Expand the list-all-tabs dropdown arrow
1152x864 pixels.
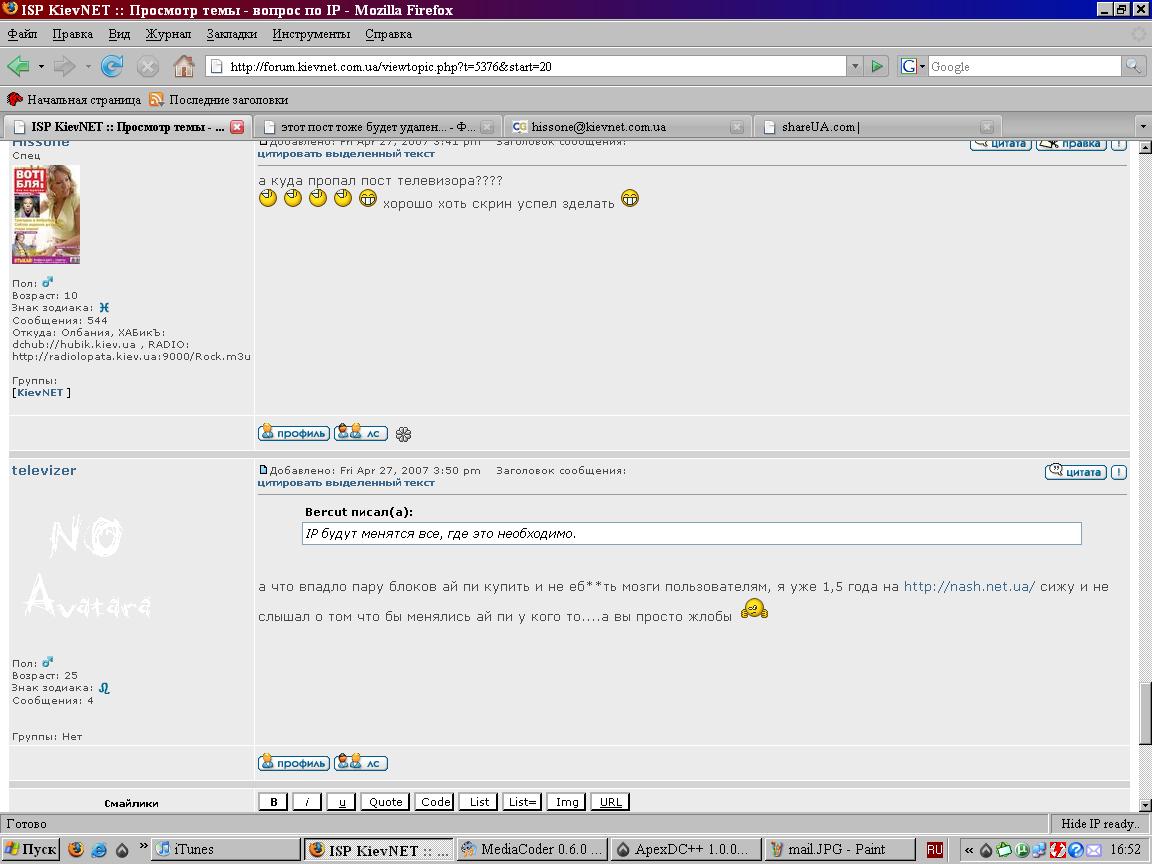click(1143, 127)
